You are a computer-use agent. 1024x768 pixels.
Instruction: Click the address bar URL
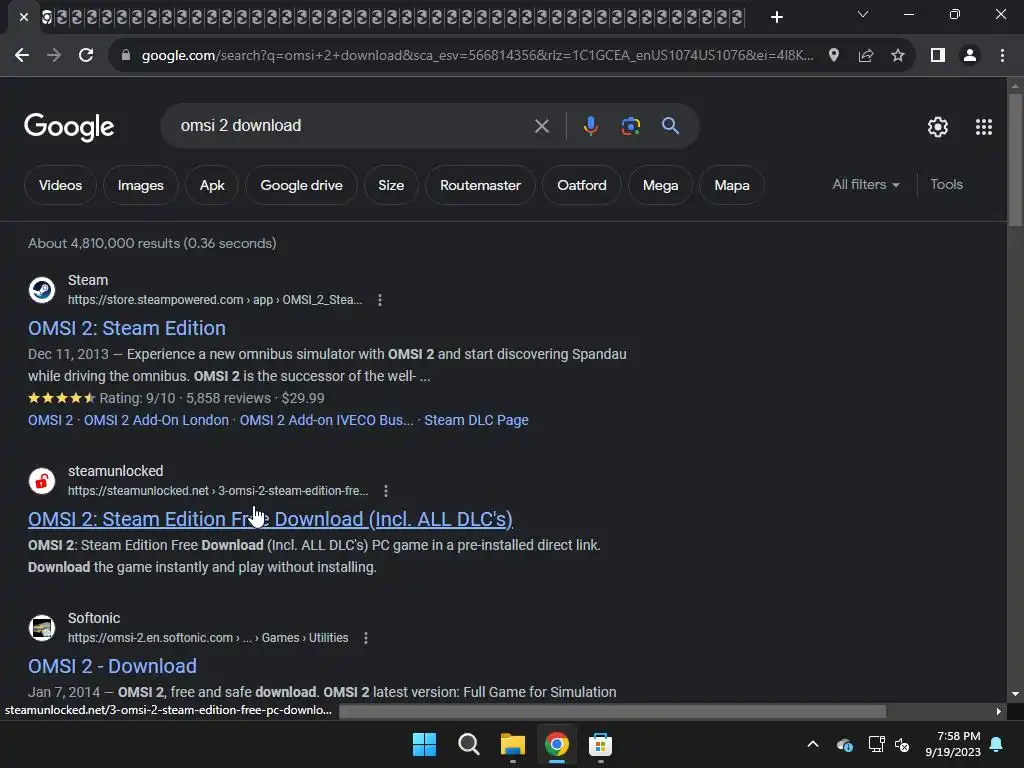pyautogui.click(x=477, y=56)
